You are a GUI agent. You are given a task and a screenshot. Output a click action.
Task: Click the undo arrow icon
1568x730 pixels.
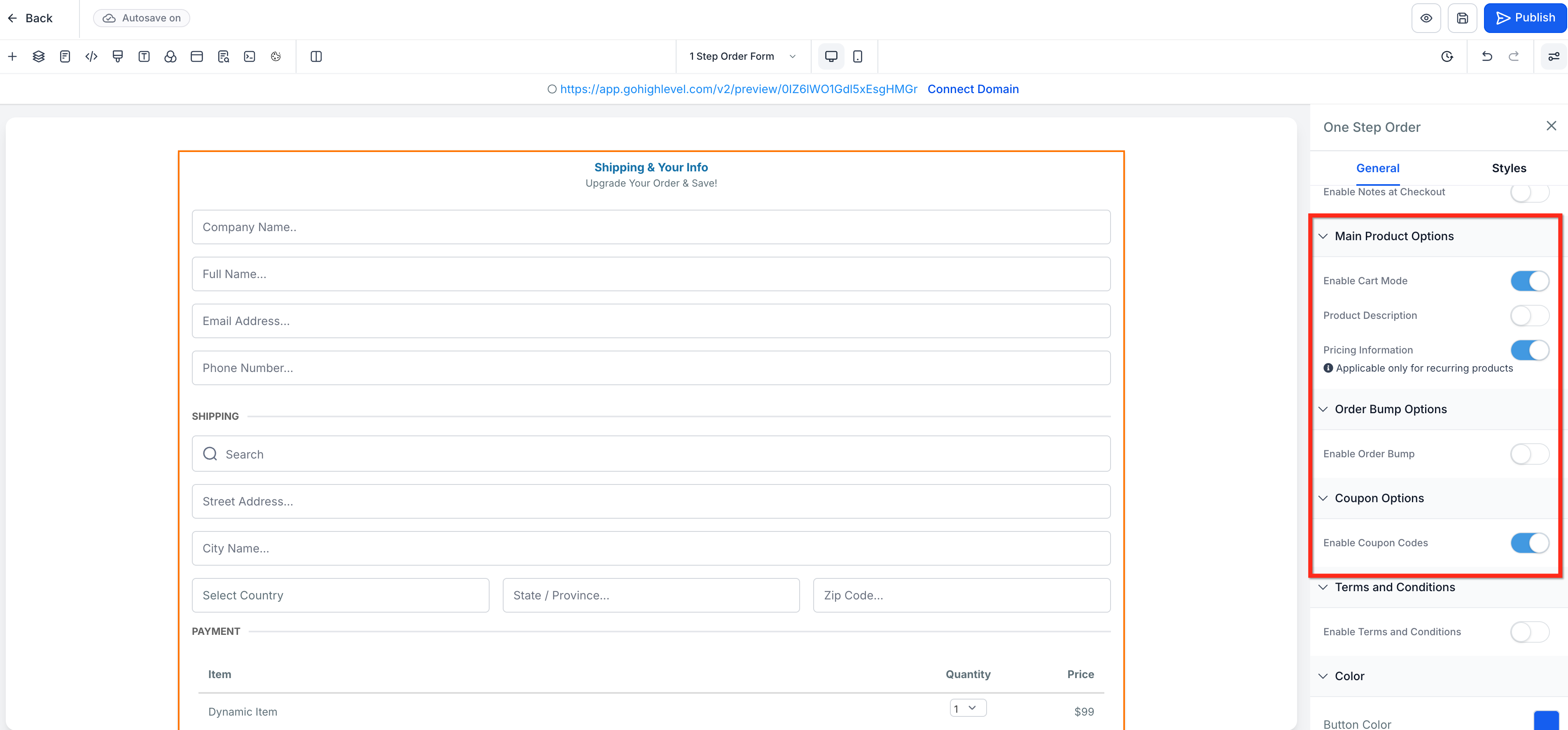(x=1486, y=56)
